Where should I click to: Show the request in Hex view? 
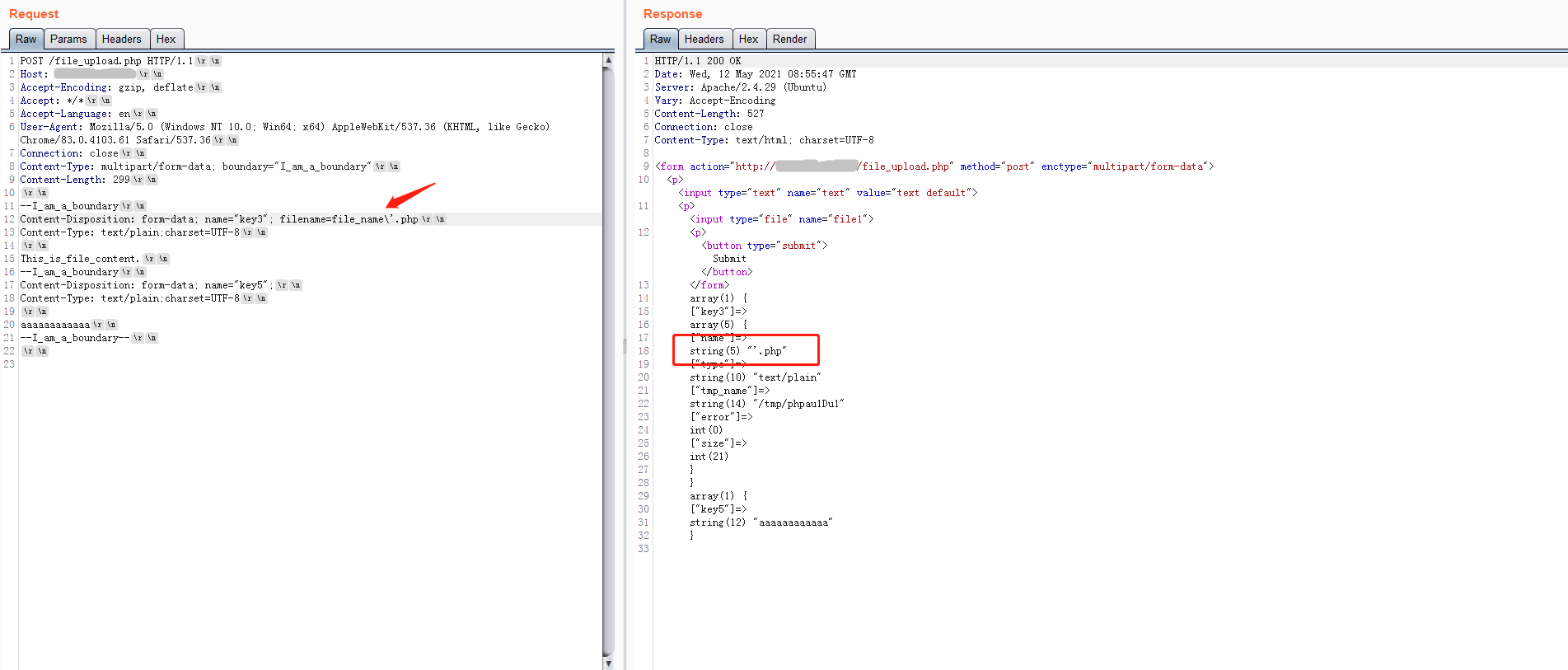tap(166, 39)
